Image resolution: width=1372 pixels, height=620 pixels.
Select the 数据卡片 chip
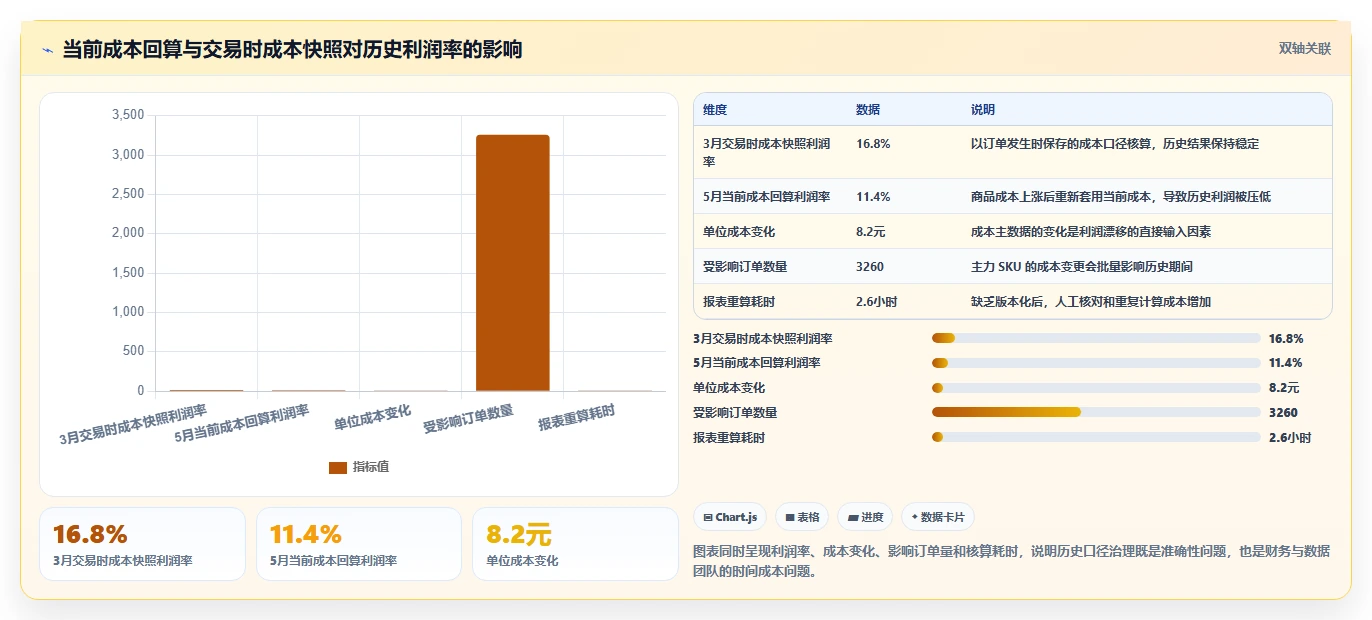coord(937,517)
